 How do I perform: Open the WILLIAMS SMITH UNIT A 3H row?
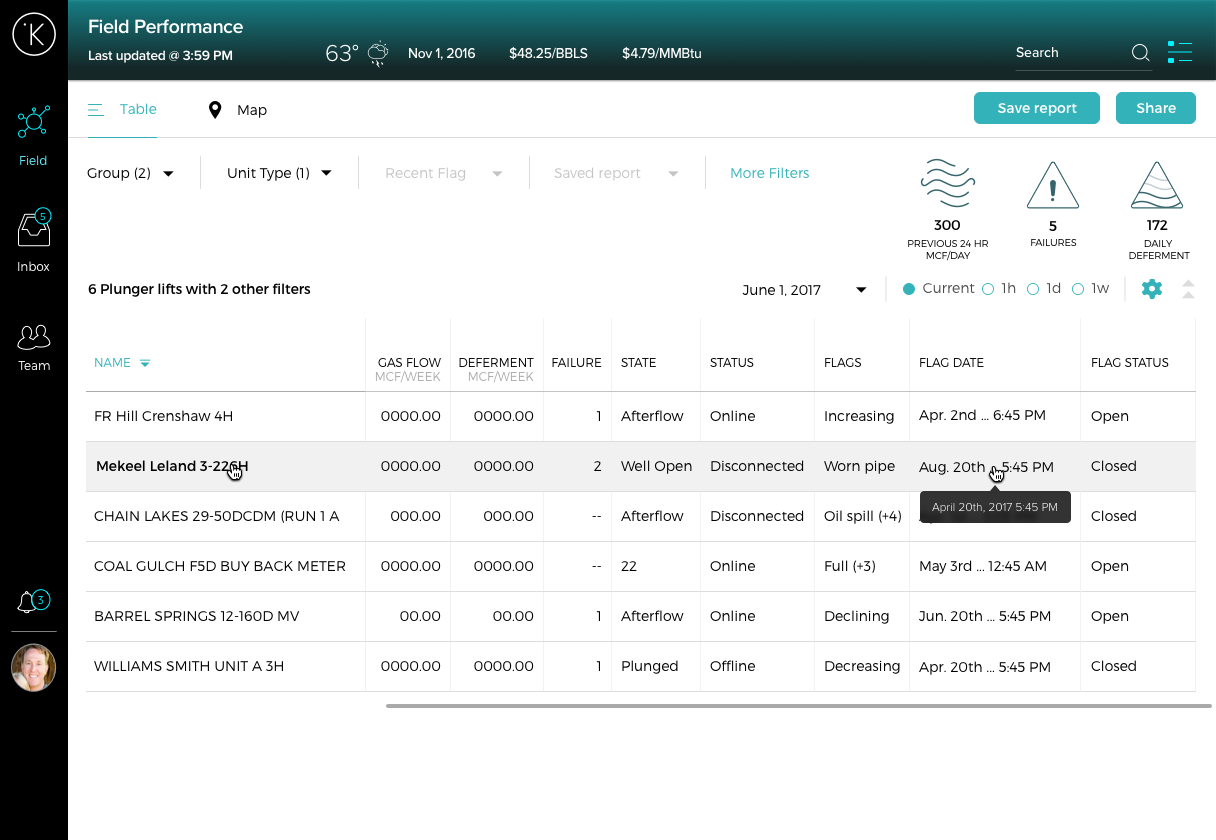point(641,666)
